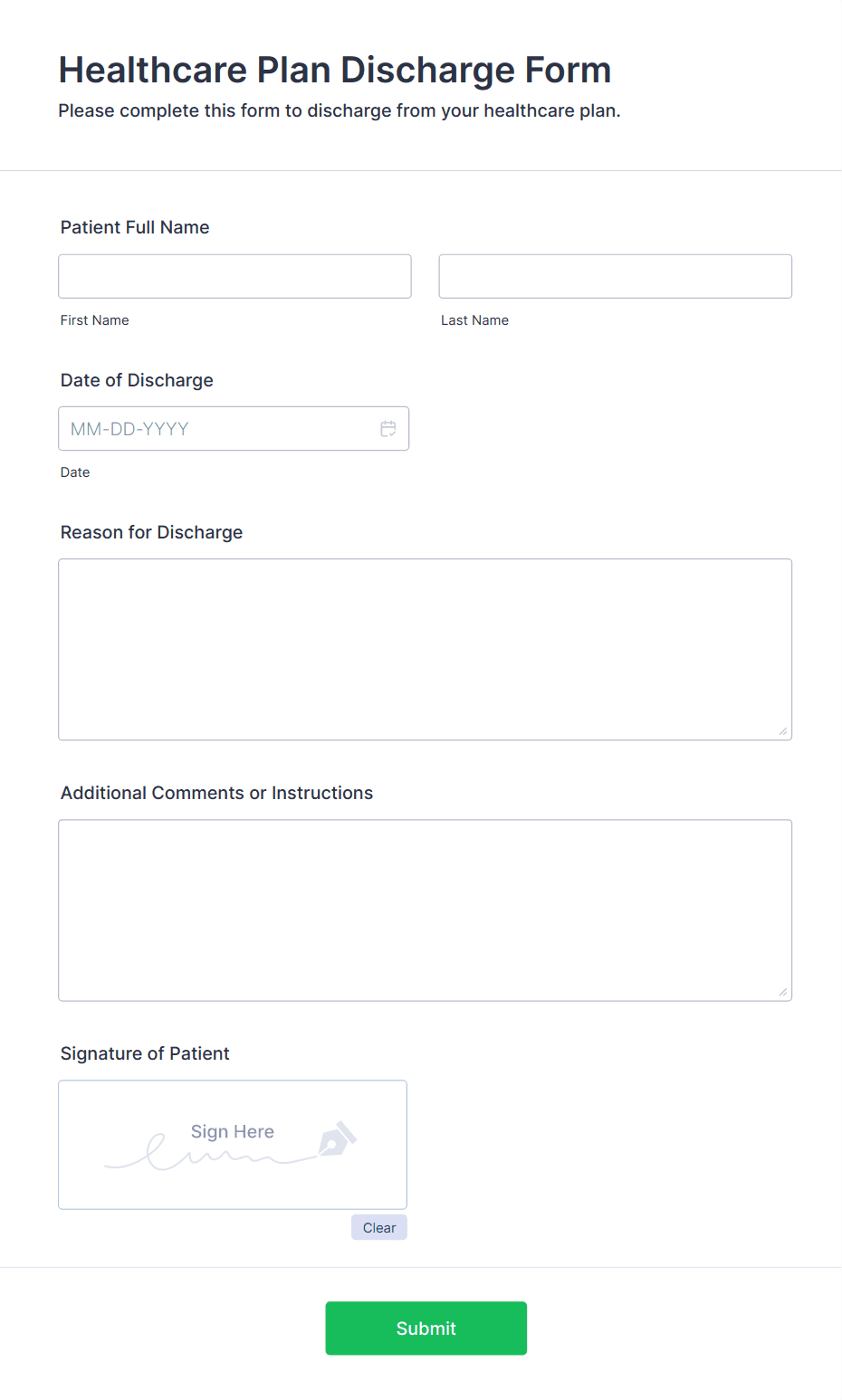Click the resize handle of Comments textarea

click(x=783, y=993)
